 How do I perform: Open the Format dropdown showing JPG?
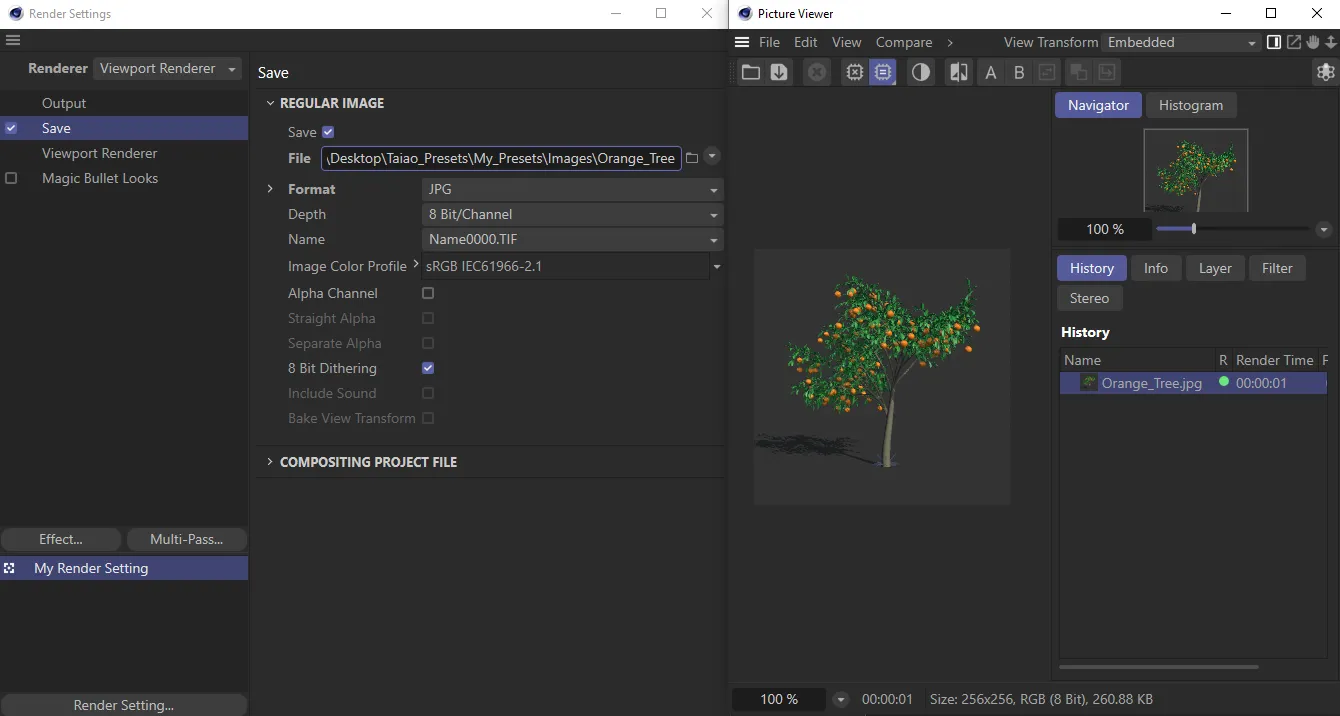(572, 189)
